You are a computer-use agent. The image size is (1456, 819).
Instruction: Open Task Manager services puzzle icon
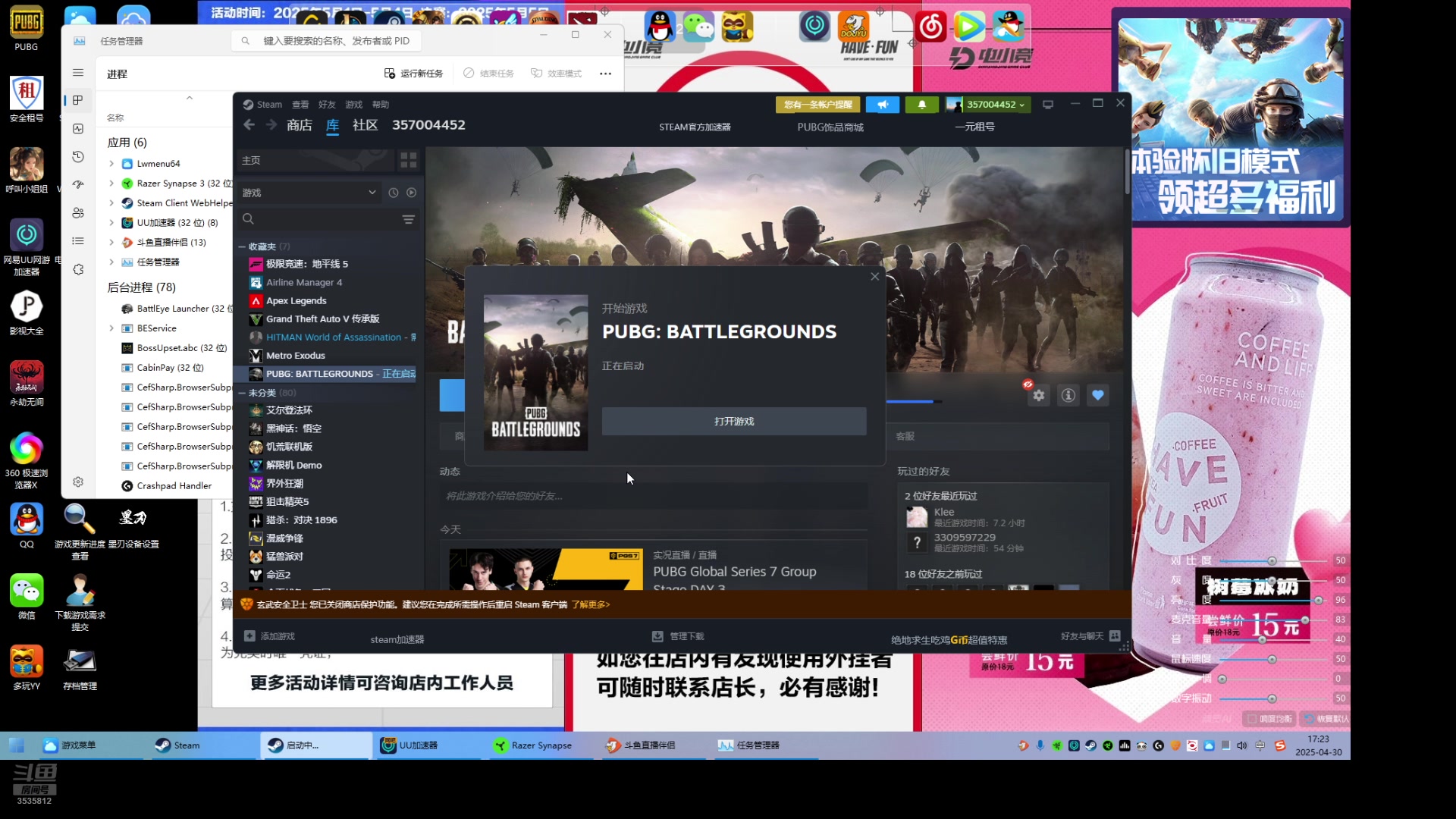(78, 269)
